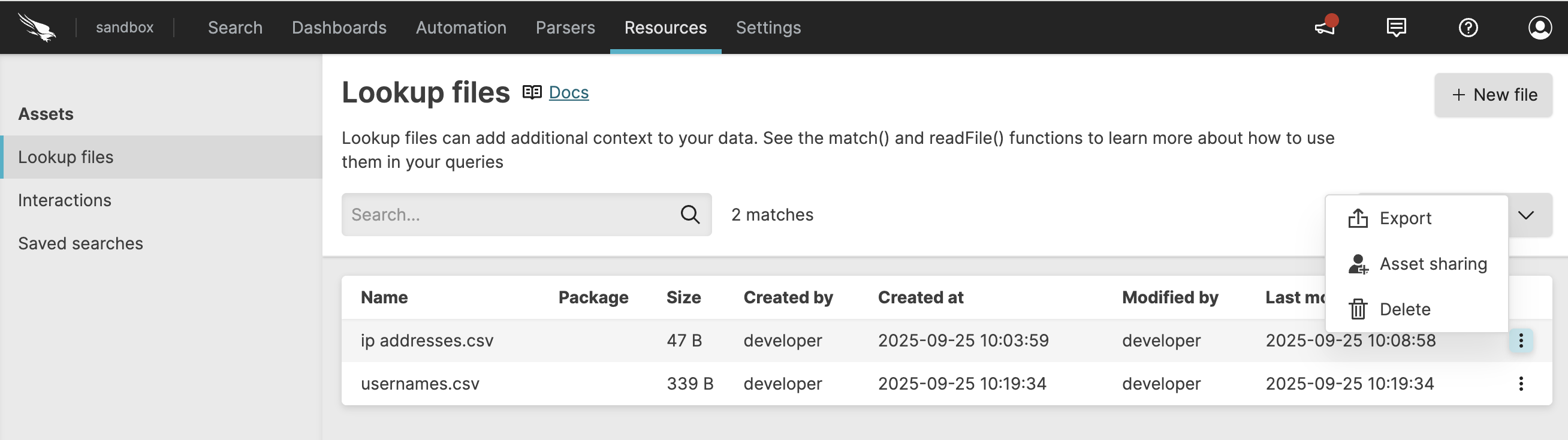Click the New file button
Screen dimensions: 1568x440
[1493, 94]
